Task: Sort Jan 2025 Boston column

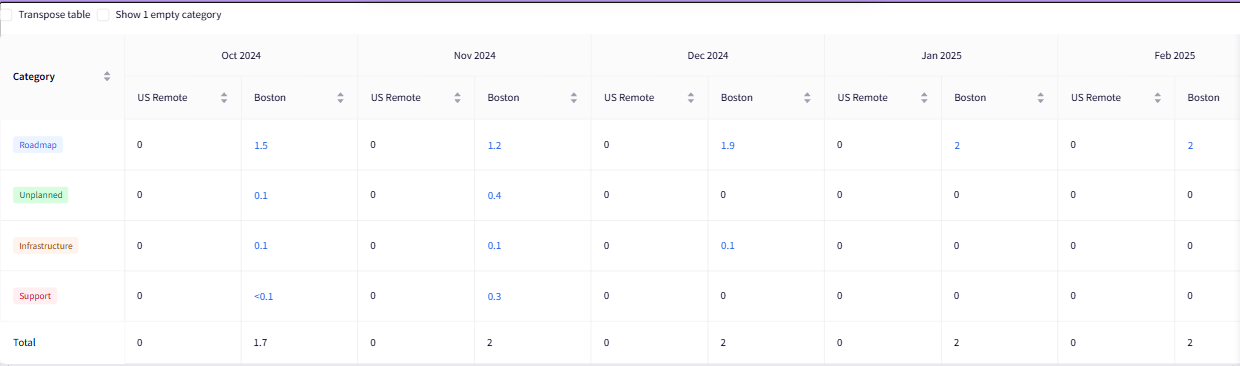Action: [1041, 98]
